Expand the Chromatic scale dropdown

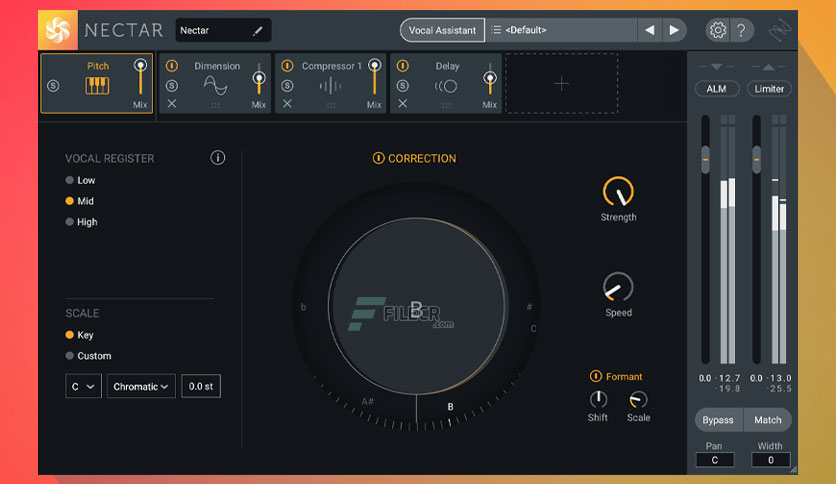(142, 386)
